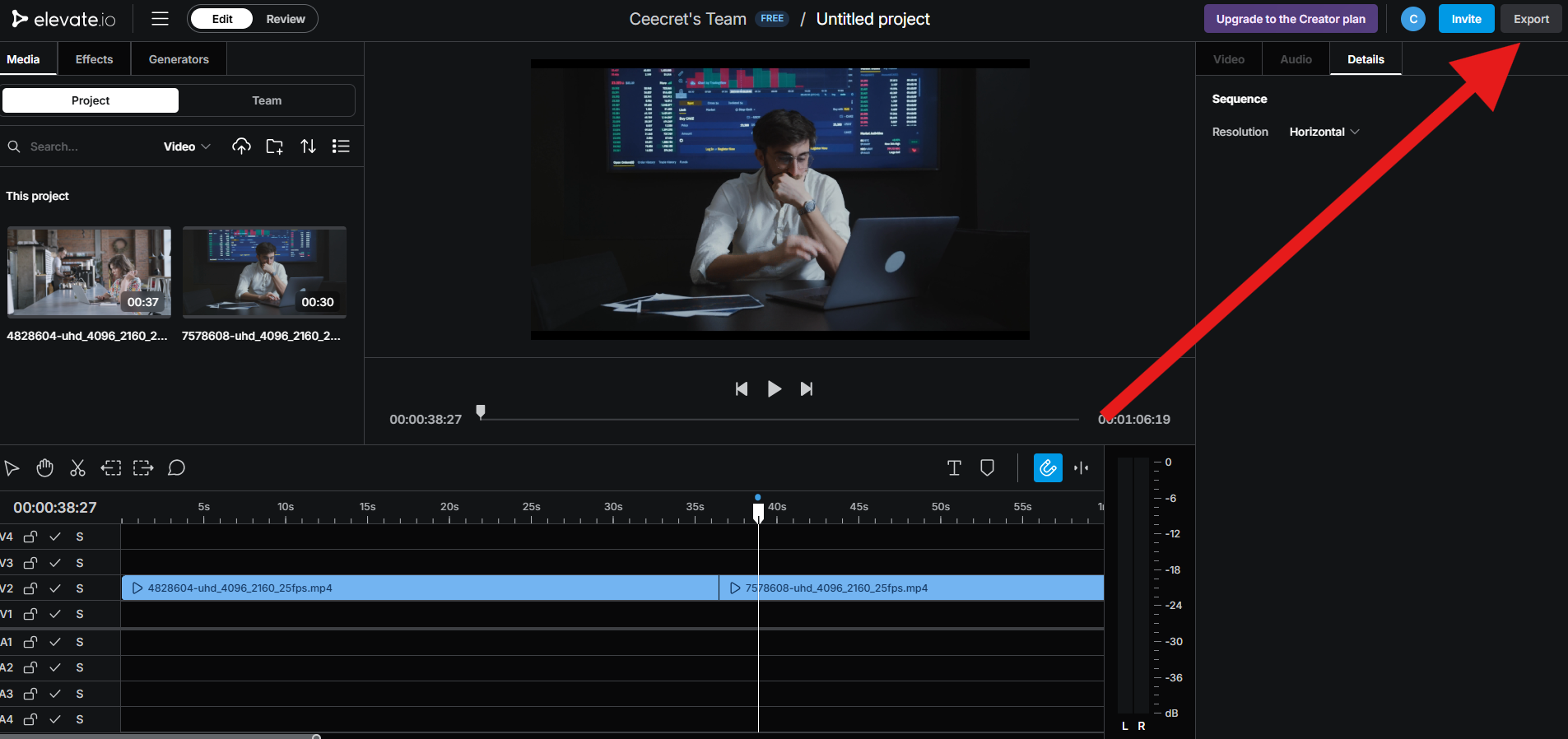Click the timeline horizontal scrollbar
This screenshot has width=1568, height=739.
click(x=161, y=737)
